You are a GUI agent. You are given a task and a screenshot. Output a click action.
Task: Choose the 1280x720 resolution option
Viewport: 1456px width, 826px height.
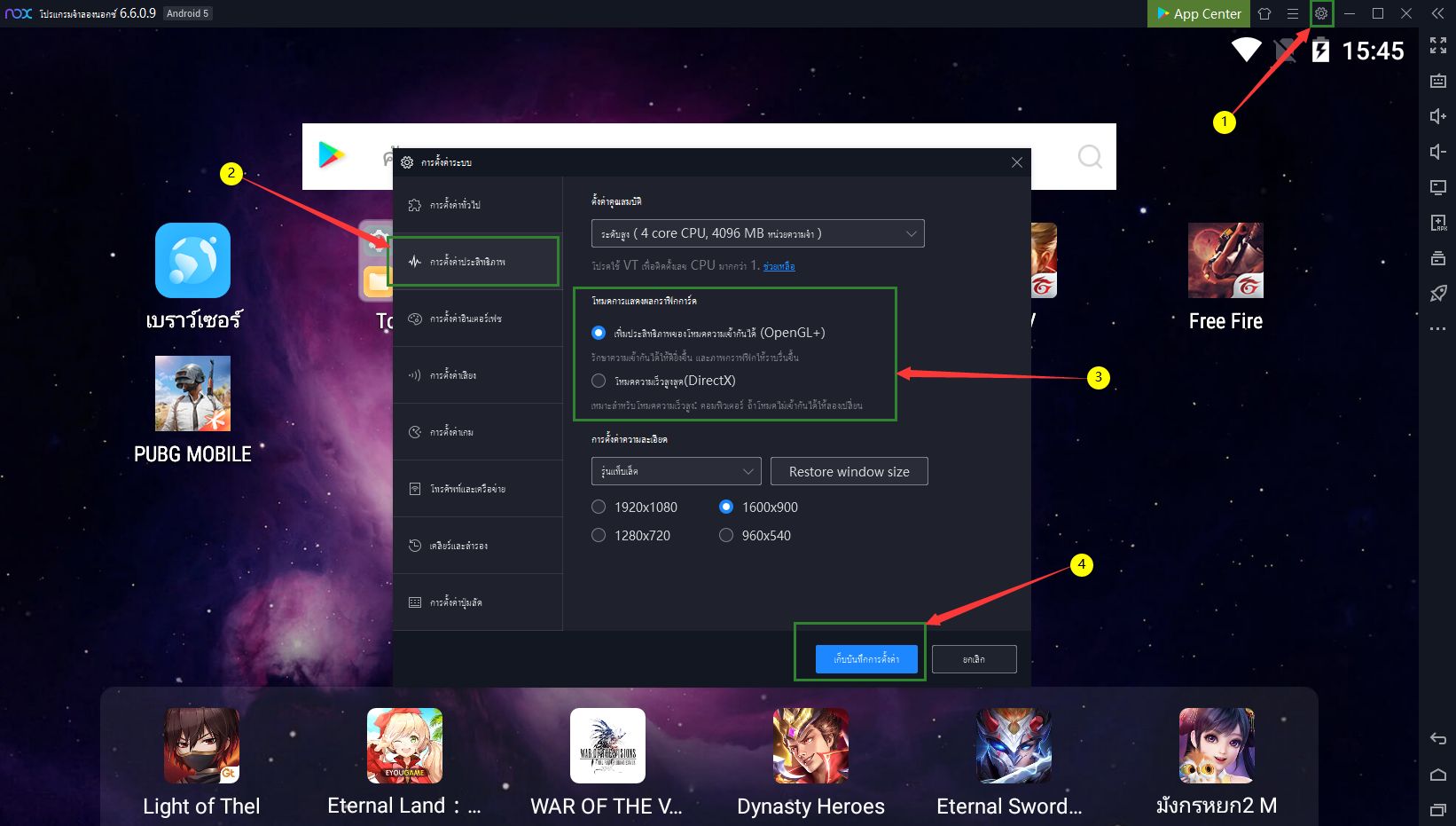(599, 536)
